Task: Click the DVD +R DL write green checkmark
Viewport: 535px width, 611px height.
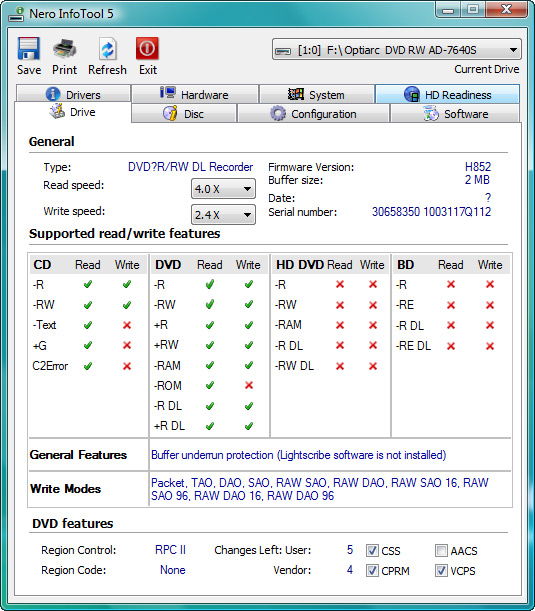Action: pos(249,426)
